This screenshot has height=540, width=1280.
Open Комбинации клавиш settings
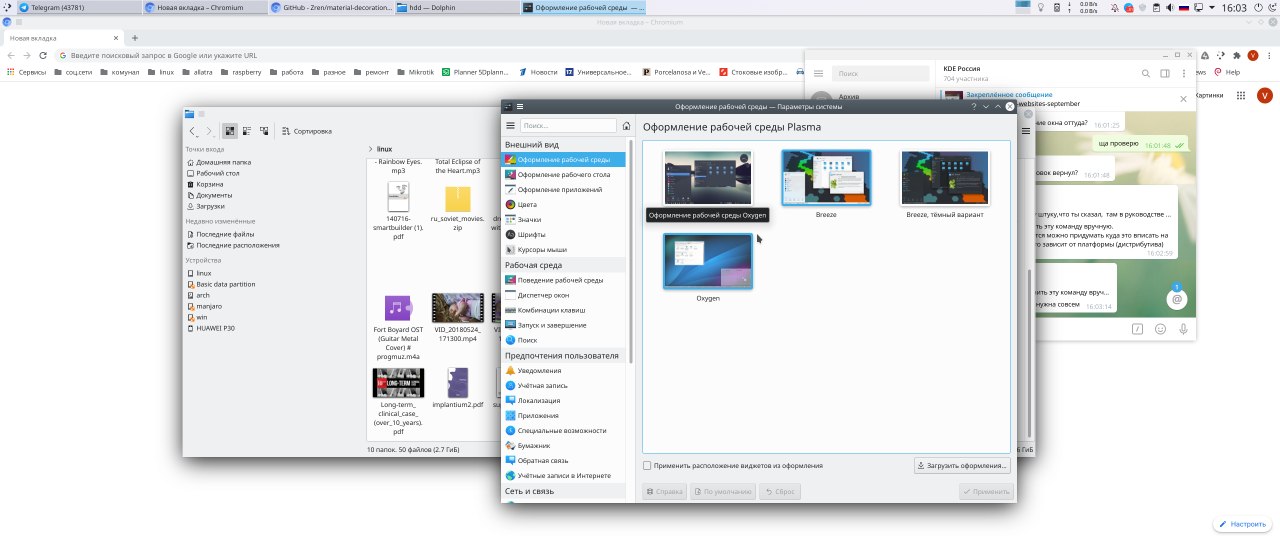point(565,310)
